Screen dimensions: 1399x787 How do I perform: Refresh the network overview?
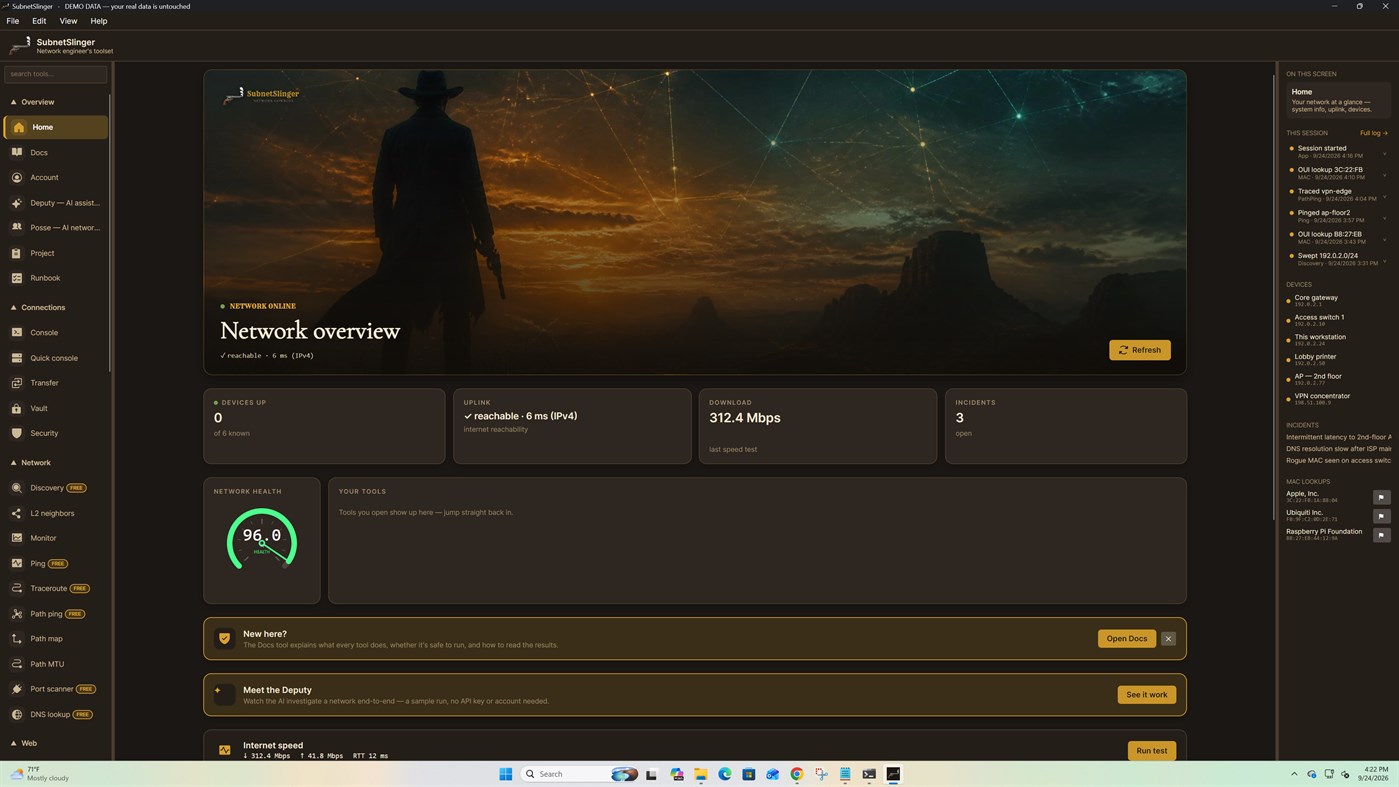[1139, 350]
